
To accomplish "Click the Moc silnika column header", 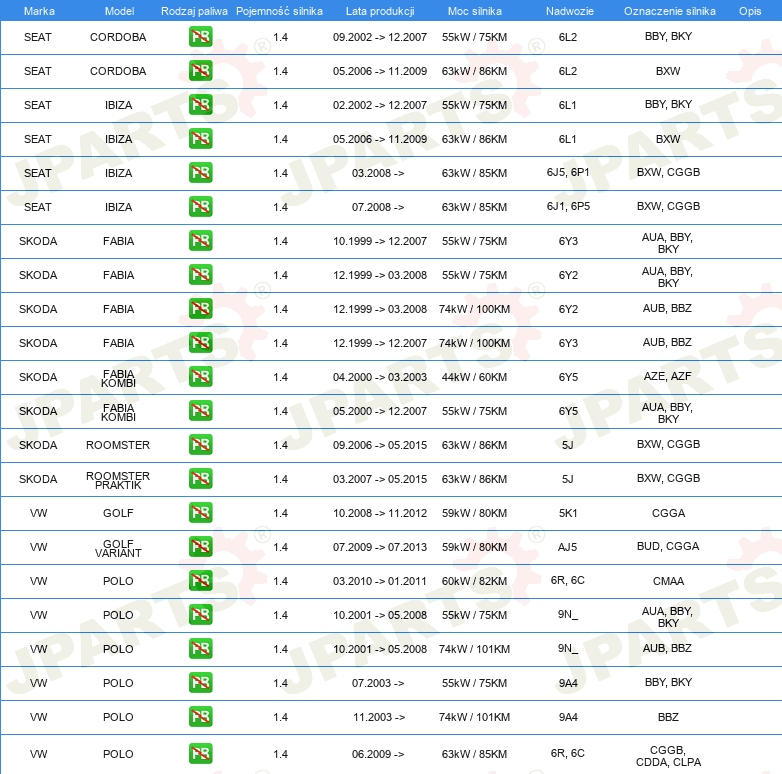I will [x=474, y=11].
